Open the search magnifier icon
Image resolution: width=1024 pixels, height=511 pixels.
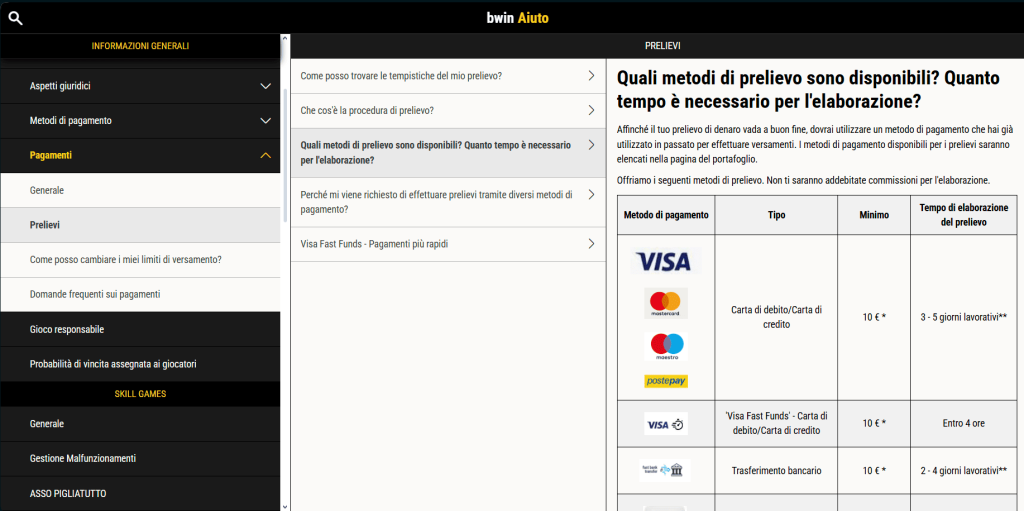pyautogui.click(x=16, y=18)
